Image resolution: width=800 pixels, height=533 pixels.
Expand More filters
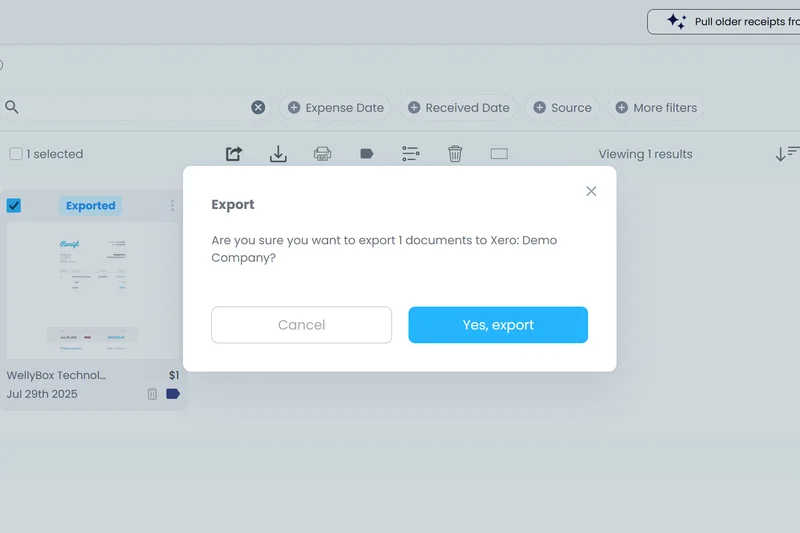[x=656, y=108]
